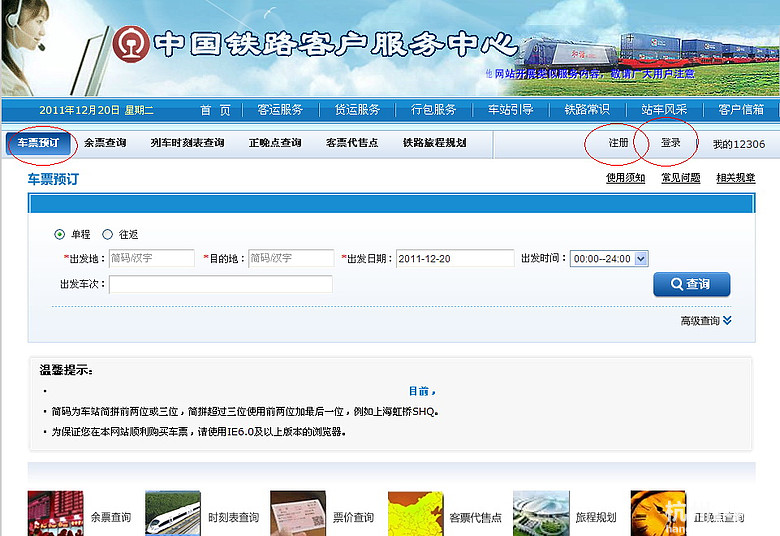This screenshot has height=536, width=780.
Task: Focus the 出发车次 input field
Action: [x=221, y=284]
